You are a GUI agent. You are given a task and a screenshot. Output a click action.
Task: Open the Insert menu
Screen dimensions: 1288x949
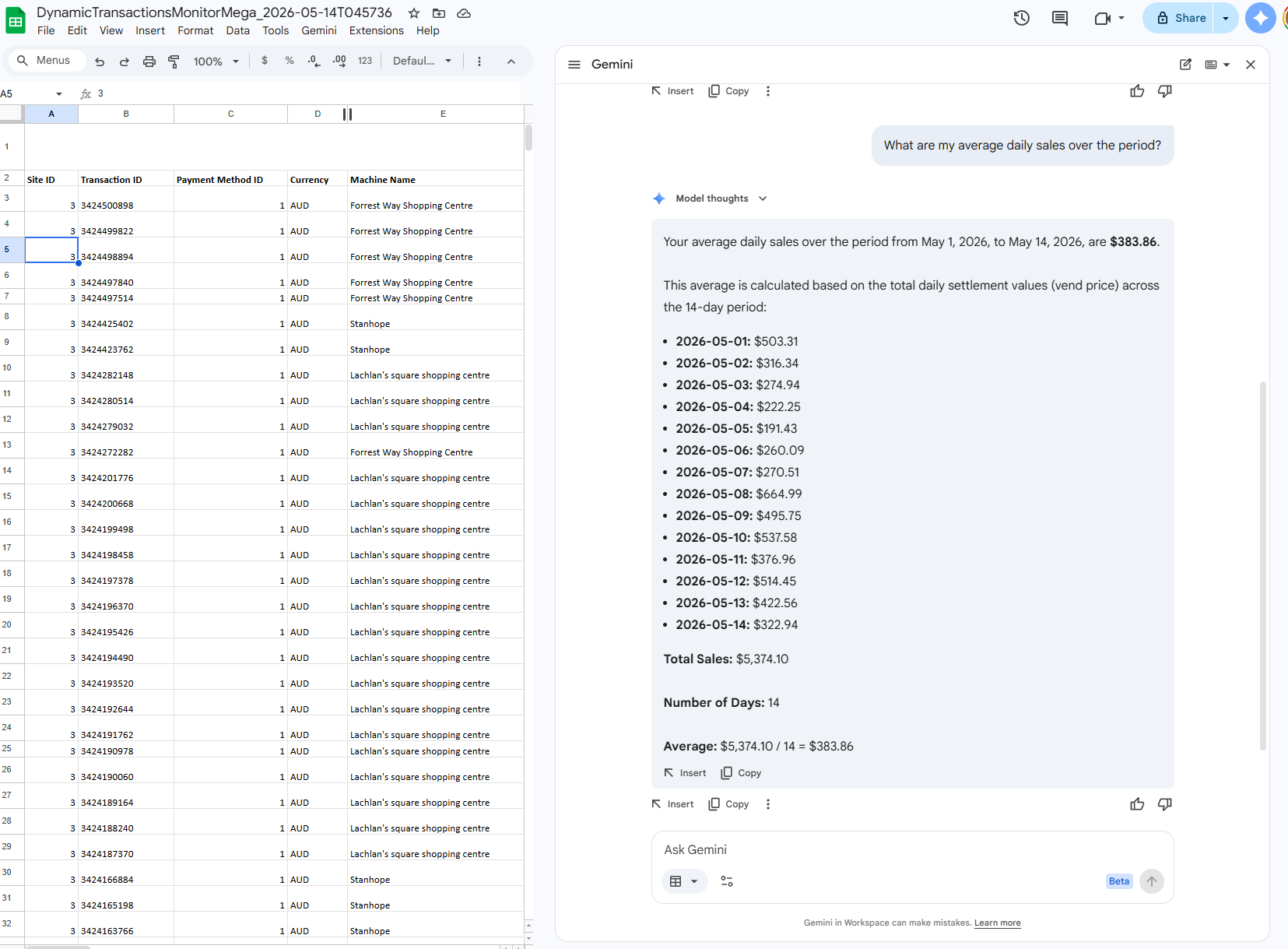[x=150, y=30]
